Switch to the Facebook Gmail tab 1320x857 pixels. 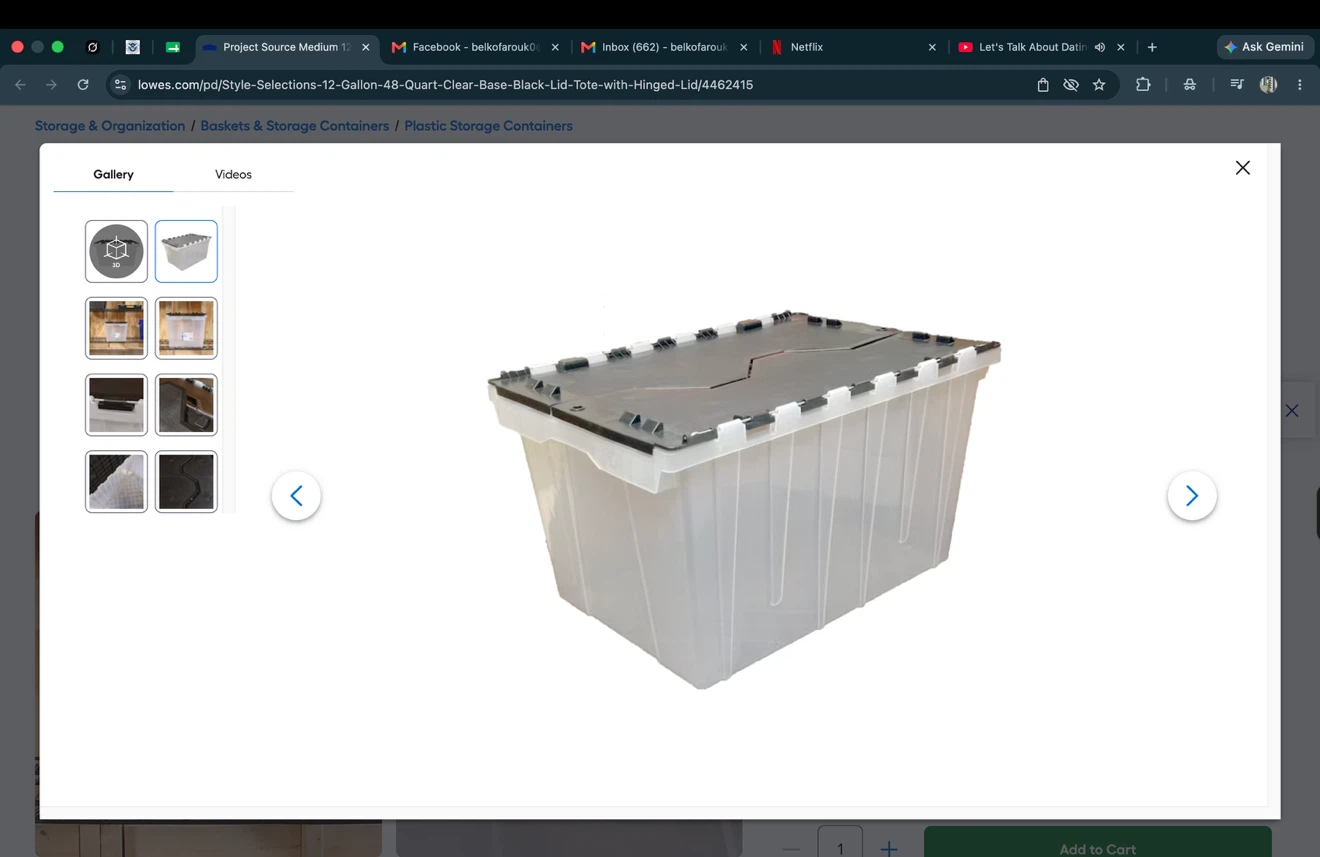point(474,47)
